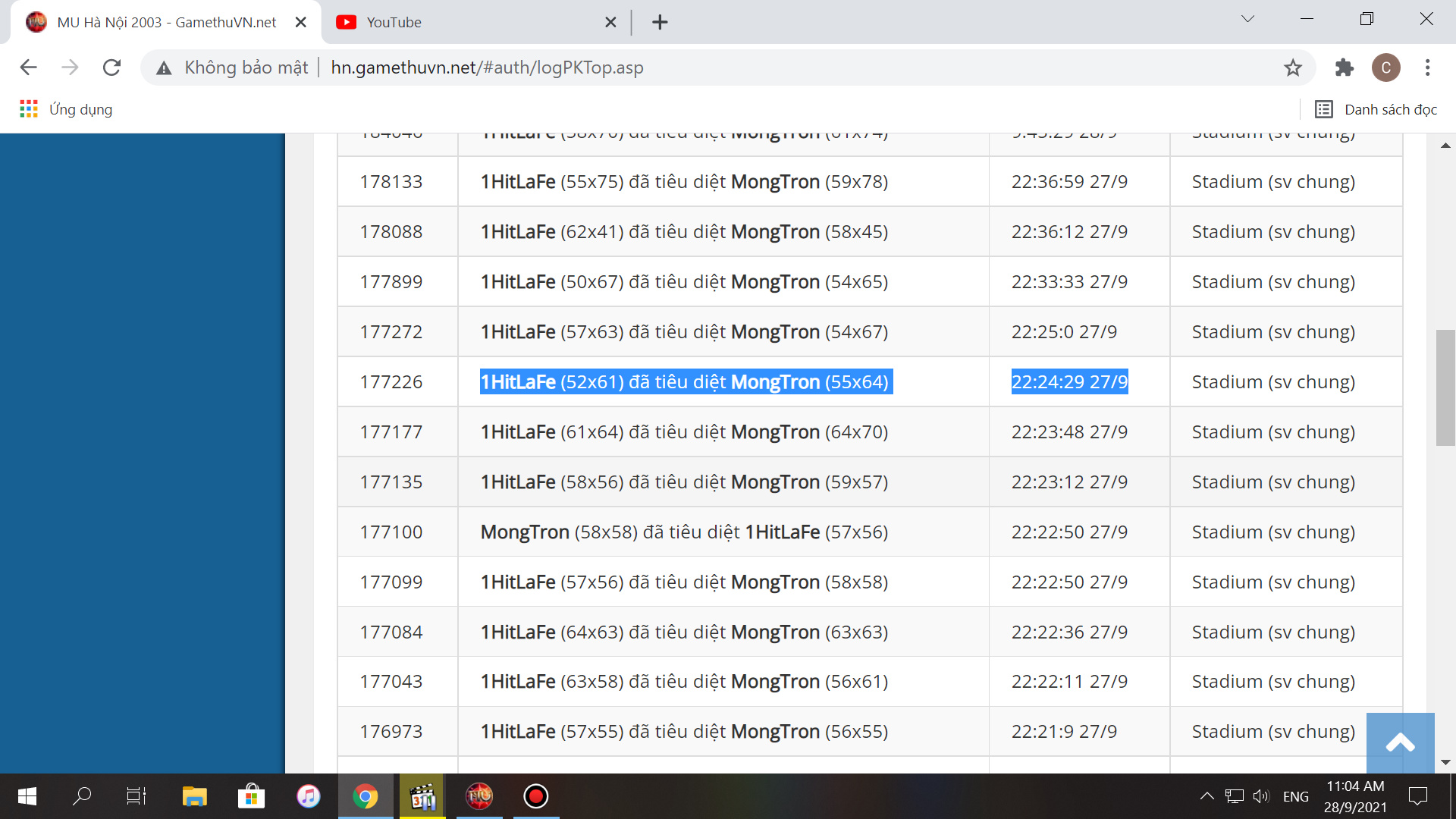Open iTunes from the taskbar
The height and width of the screenshot is (819, 1456).
pos(308,796)
